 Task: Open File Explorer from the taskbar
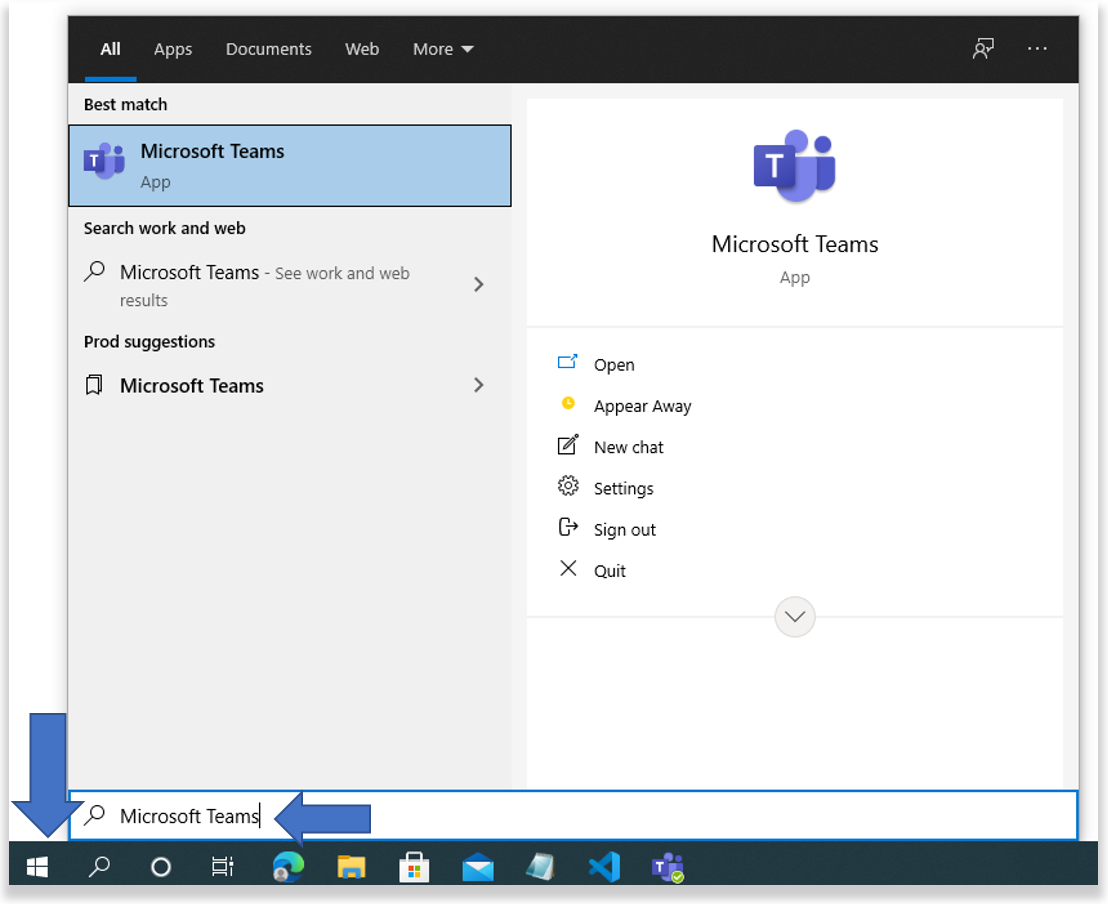351,867
